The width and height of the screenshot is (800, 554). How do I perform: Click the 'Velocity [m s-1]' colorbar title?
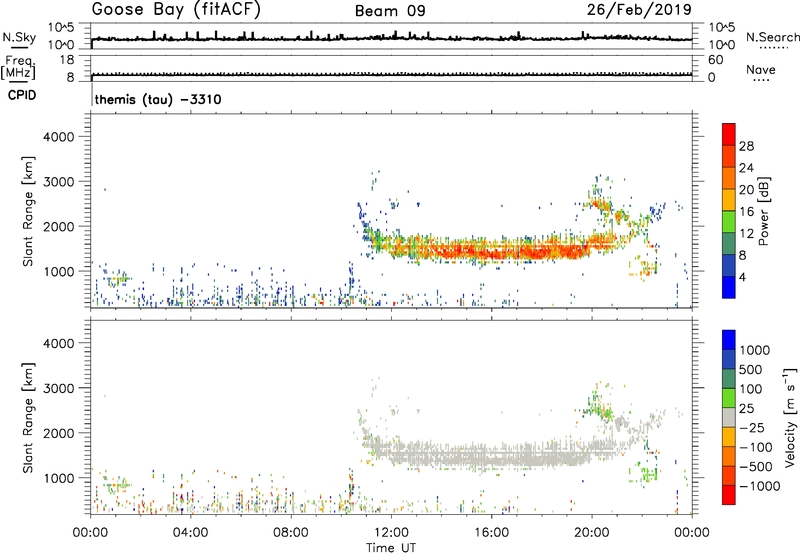point(790,417)
